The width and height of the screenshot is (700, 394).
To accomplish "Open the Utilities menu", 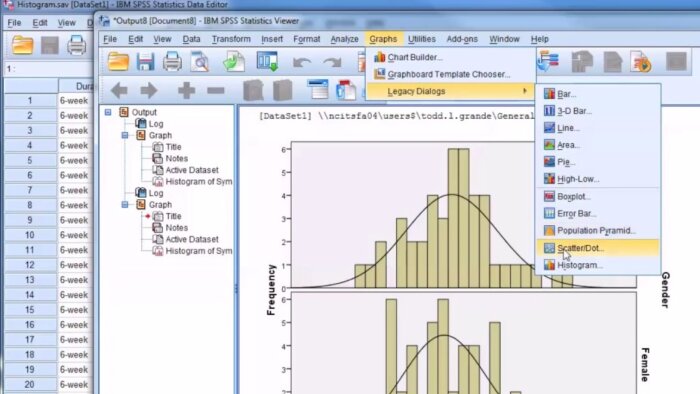I will click(421, 39).
